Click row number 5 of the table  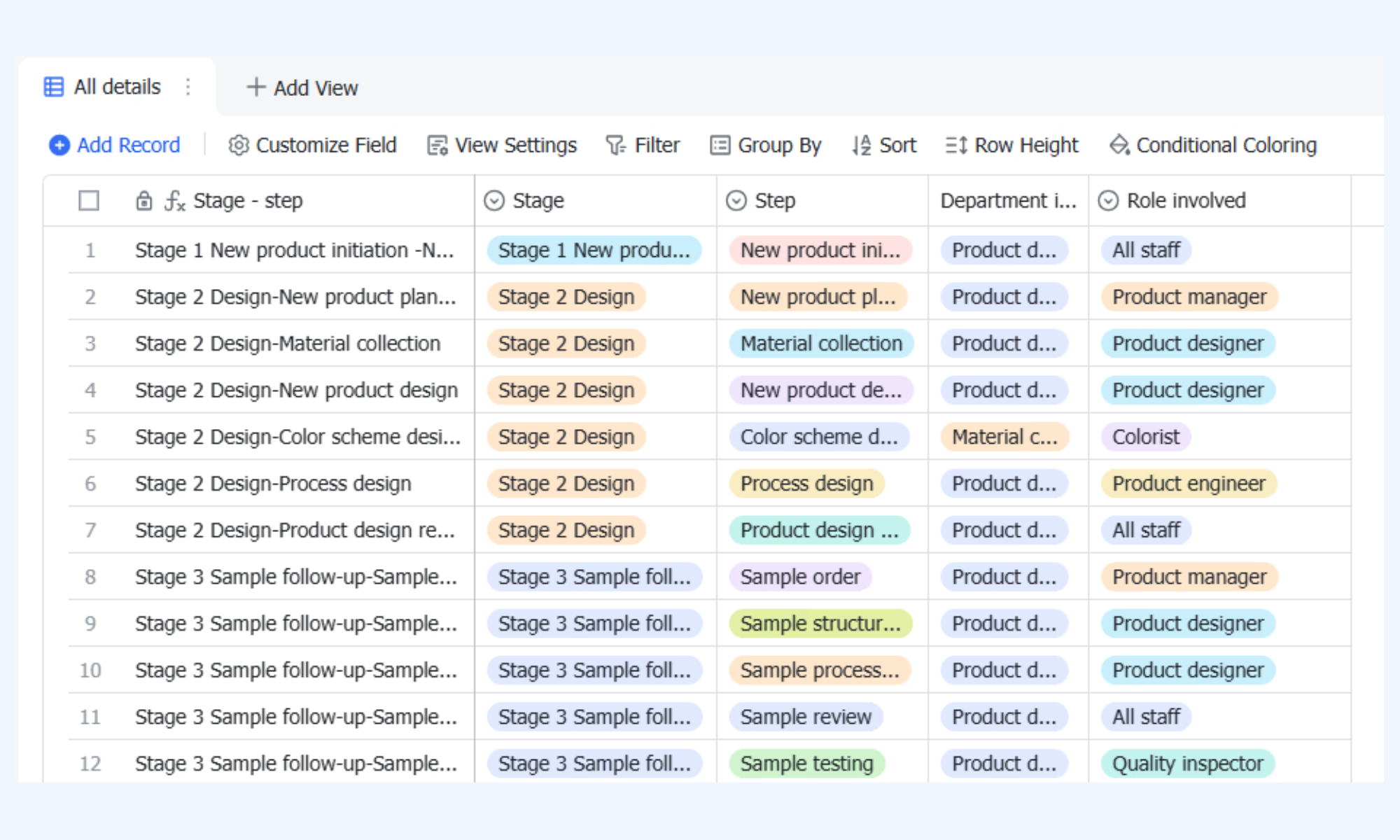(90, 437)
